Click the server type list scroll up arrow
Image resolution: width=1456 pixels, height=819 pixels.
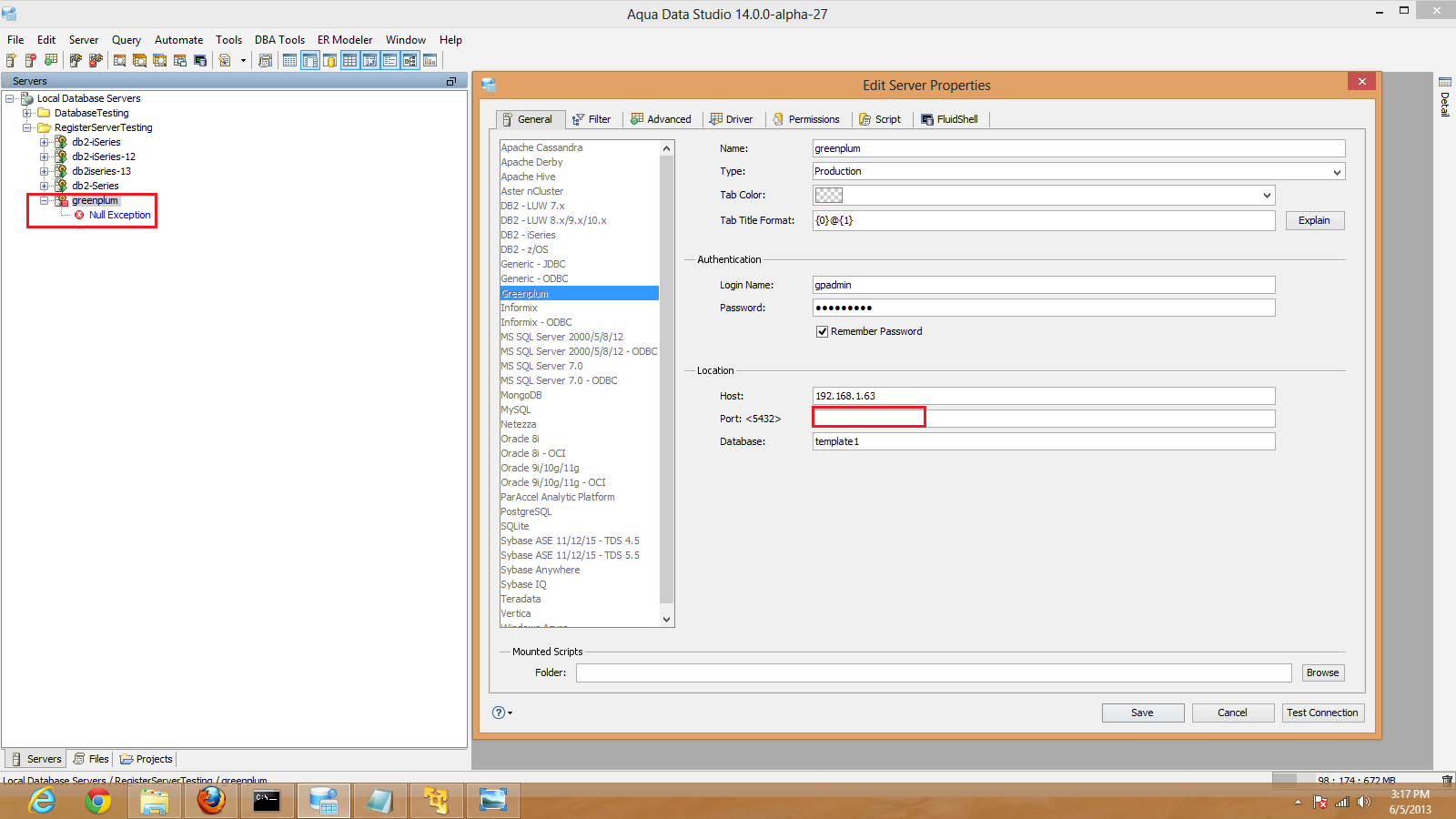[667, 147]
